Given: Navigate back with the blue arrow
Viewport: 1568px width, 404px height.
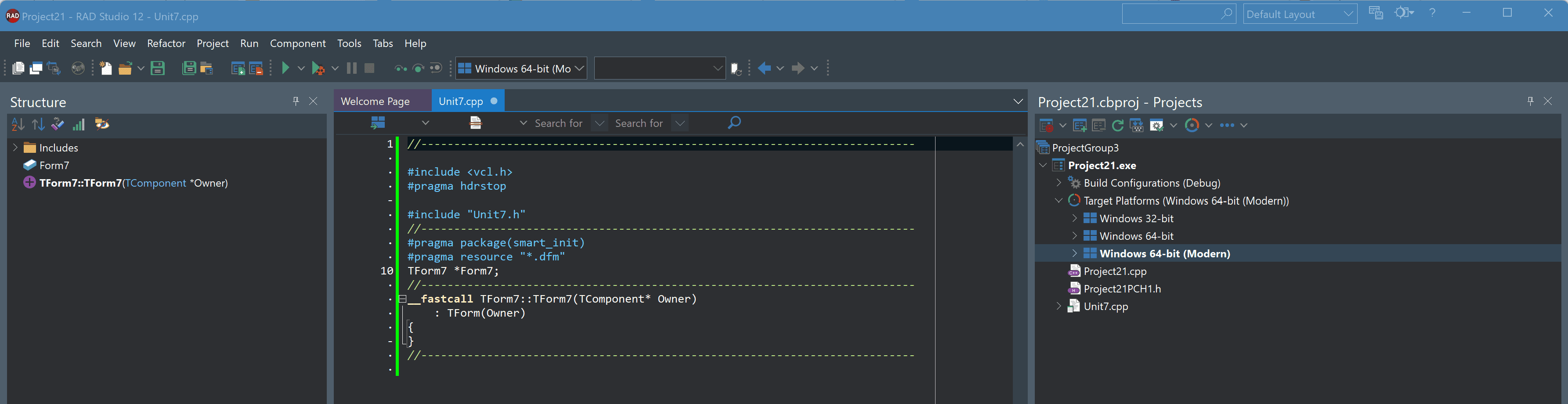Looking at the screenshot, I should (x=765, y=68).
